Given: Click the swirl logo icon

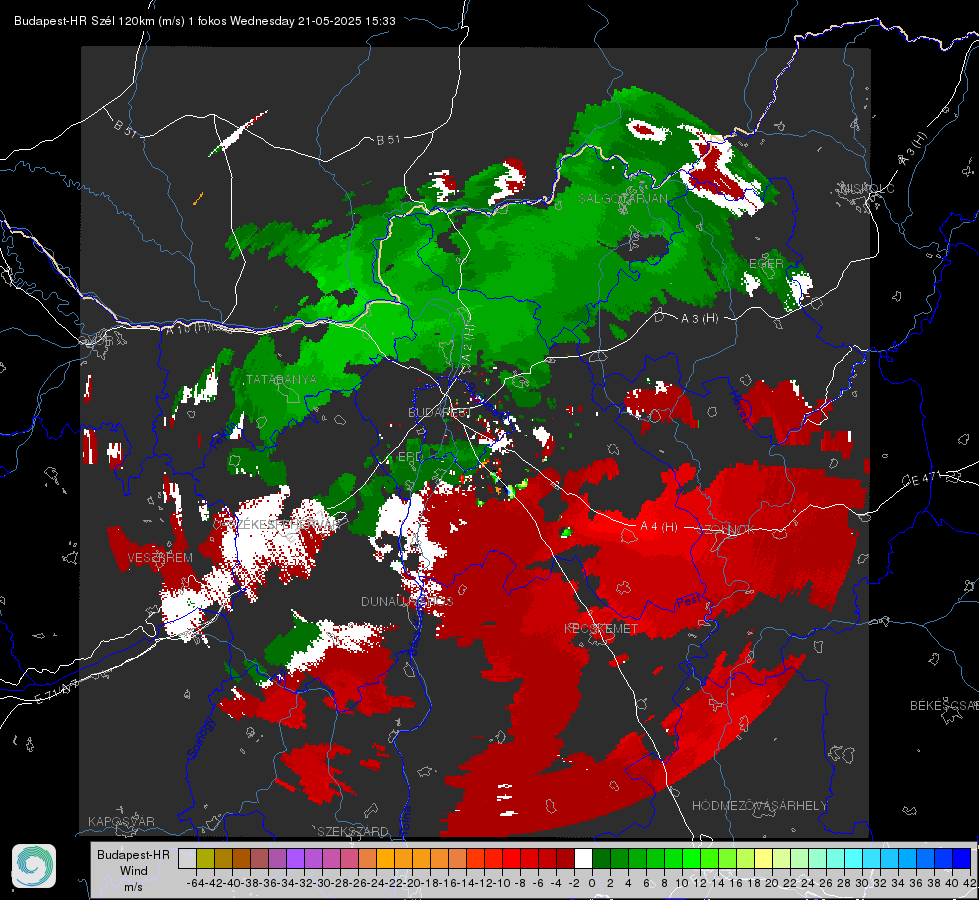Looking at the screenshot, I should point(34,866).
